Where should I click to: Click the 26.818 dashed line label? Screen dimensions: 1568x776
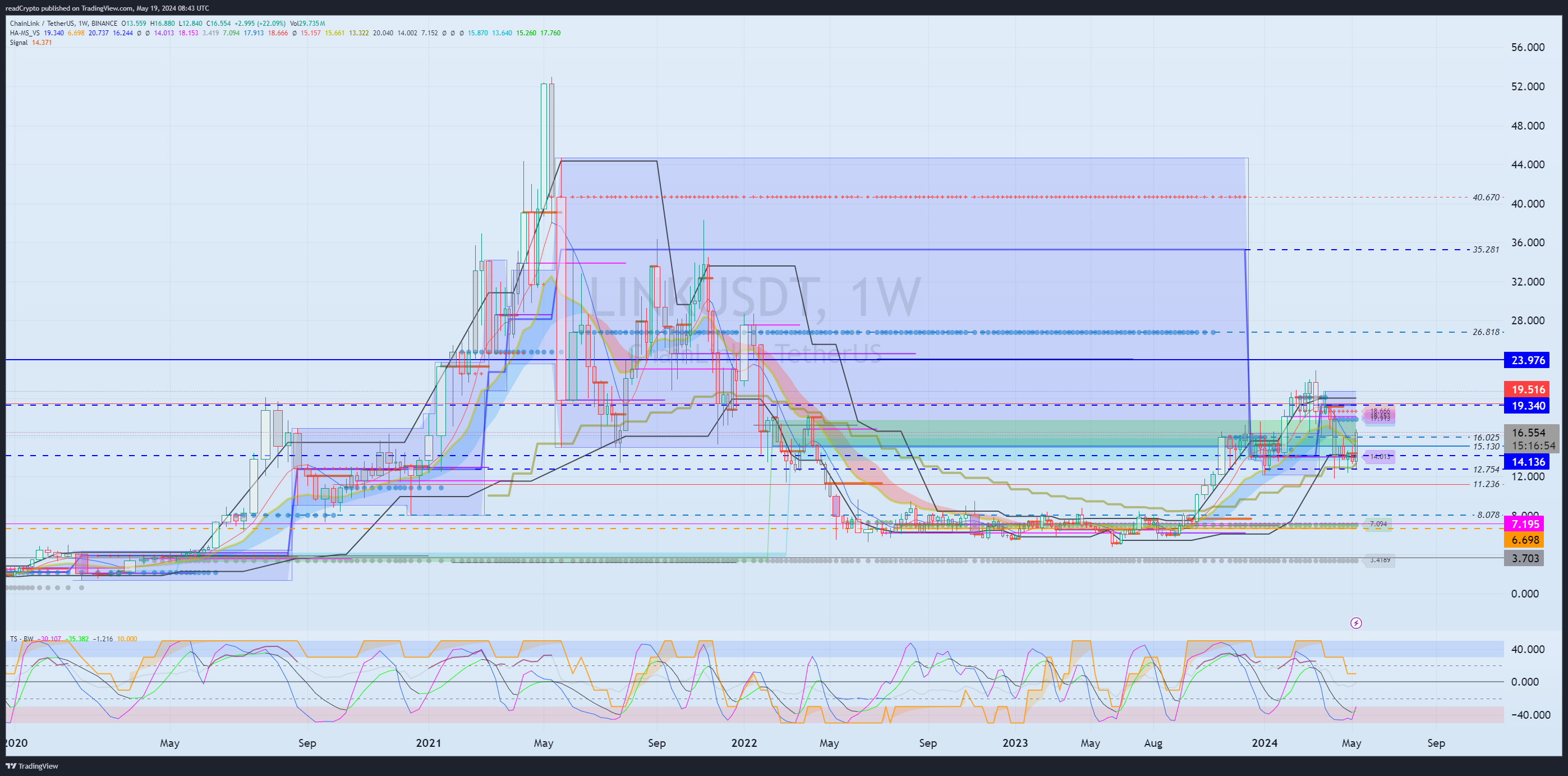tap(1486, 332)
